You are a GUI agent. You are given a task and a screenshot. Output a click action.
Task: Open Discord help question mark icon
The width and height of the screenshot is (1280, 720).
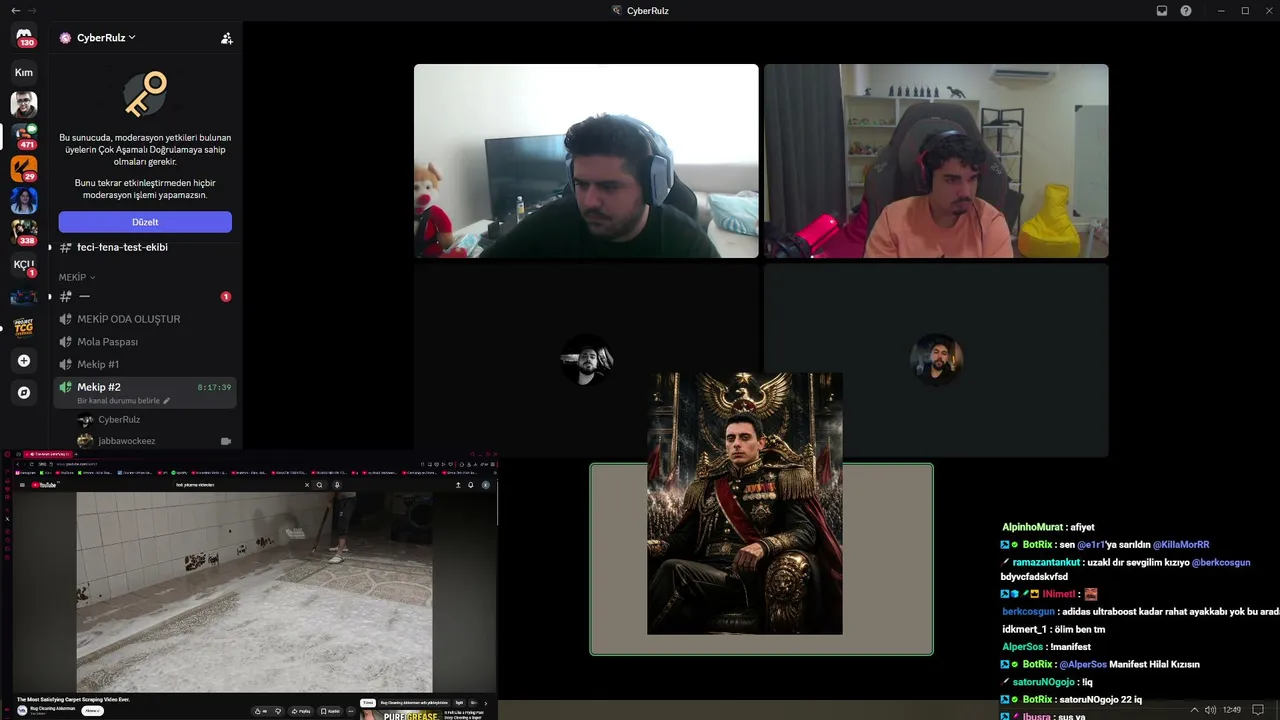pos(1186,11)
